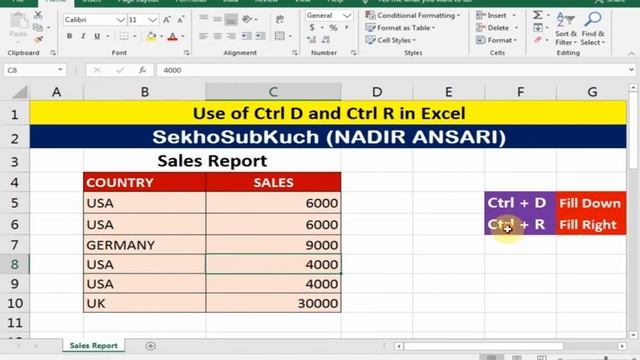The height and width of the screenshot is (360, 640).
Task: Click the Cut scissors icon
Action: pyautogui.click(x=38, y=16)
